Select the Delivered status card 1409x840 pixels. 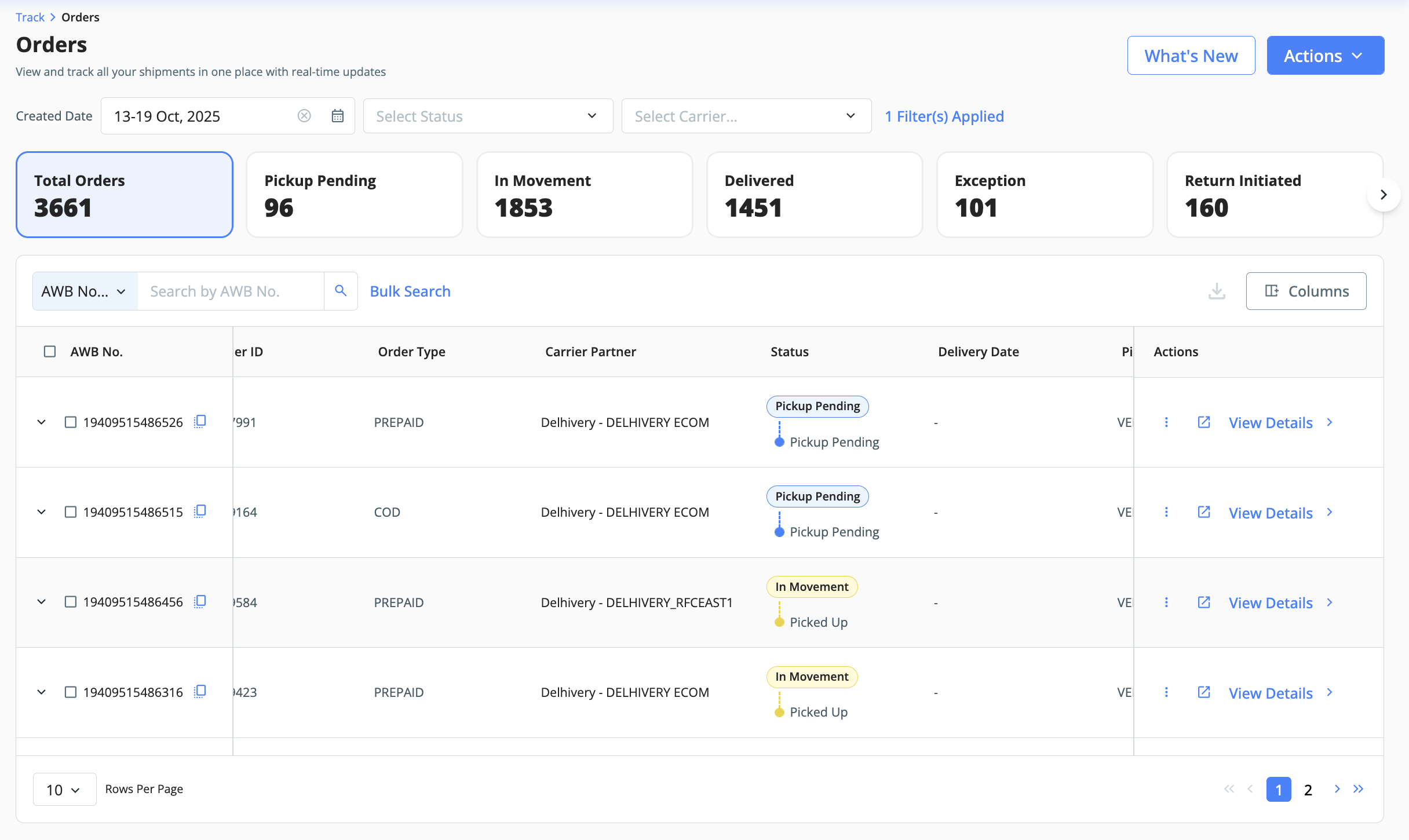pyautogui.click(x=815, y=195)
